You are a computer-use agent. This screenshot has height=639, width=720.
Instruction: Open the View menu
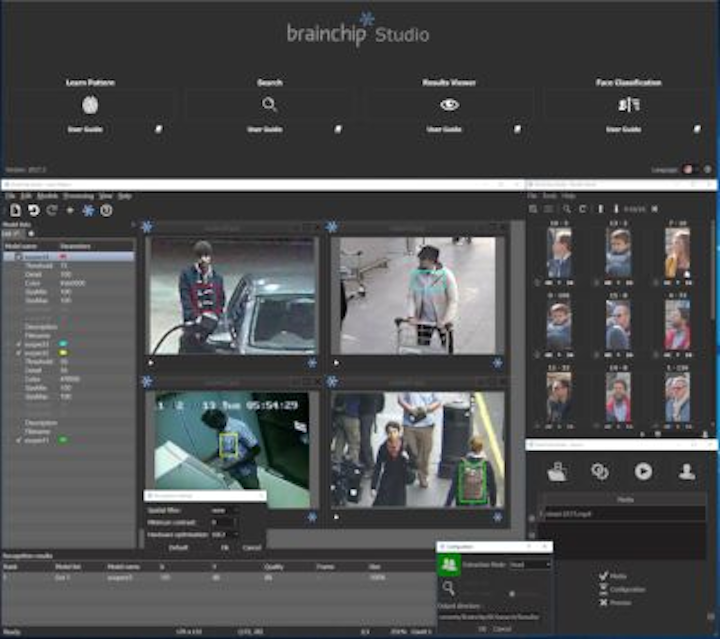(x=106, y=196)
